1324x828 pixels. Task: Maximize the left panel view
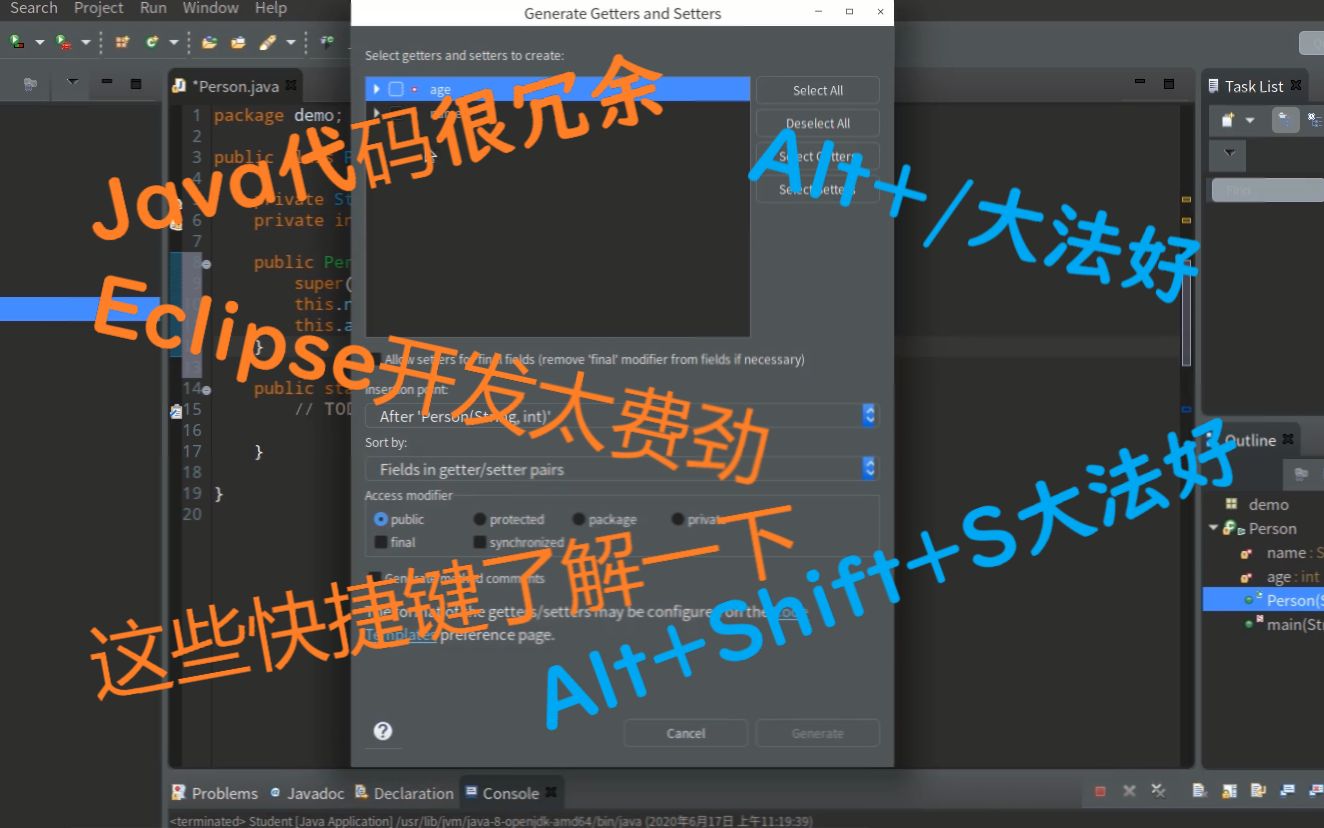[x=136, y=83]
